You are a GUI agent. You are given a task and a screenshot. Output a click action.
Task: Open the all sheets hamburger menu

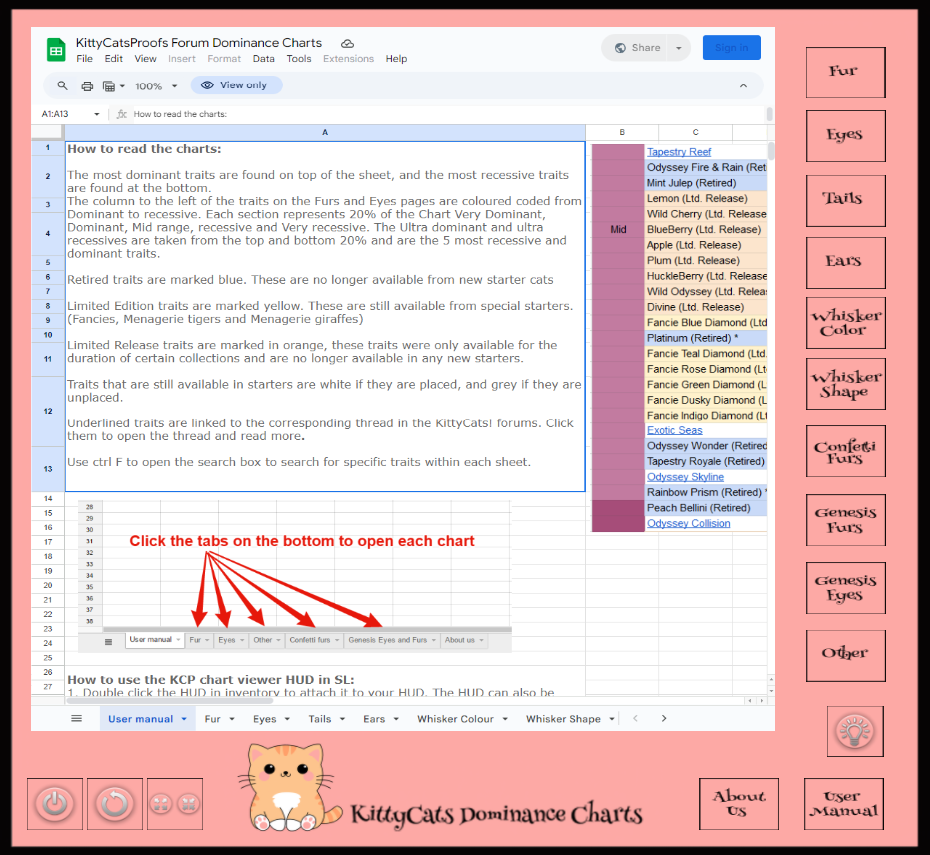(76, 718)
